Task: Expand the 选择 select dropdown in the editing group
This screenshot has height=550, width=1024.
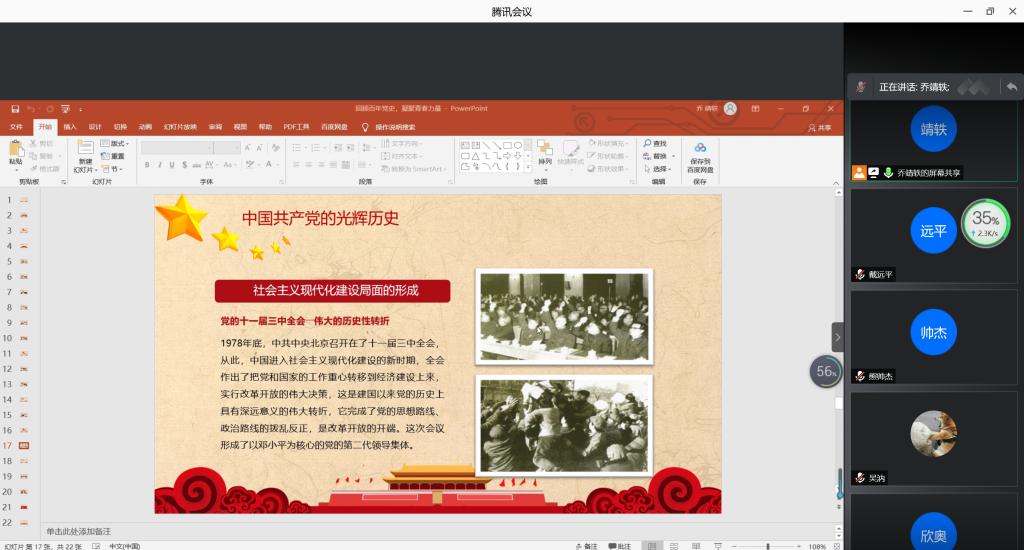Action: (x=658, y=169)
